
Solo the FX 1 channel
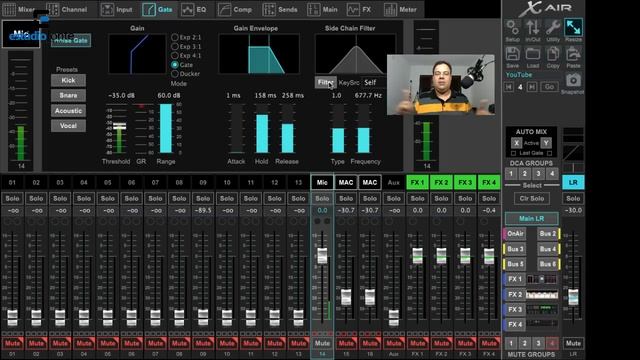417,198
